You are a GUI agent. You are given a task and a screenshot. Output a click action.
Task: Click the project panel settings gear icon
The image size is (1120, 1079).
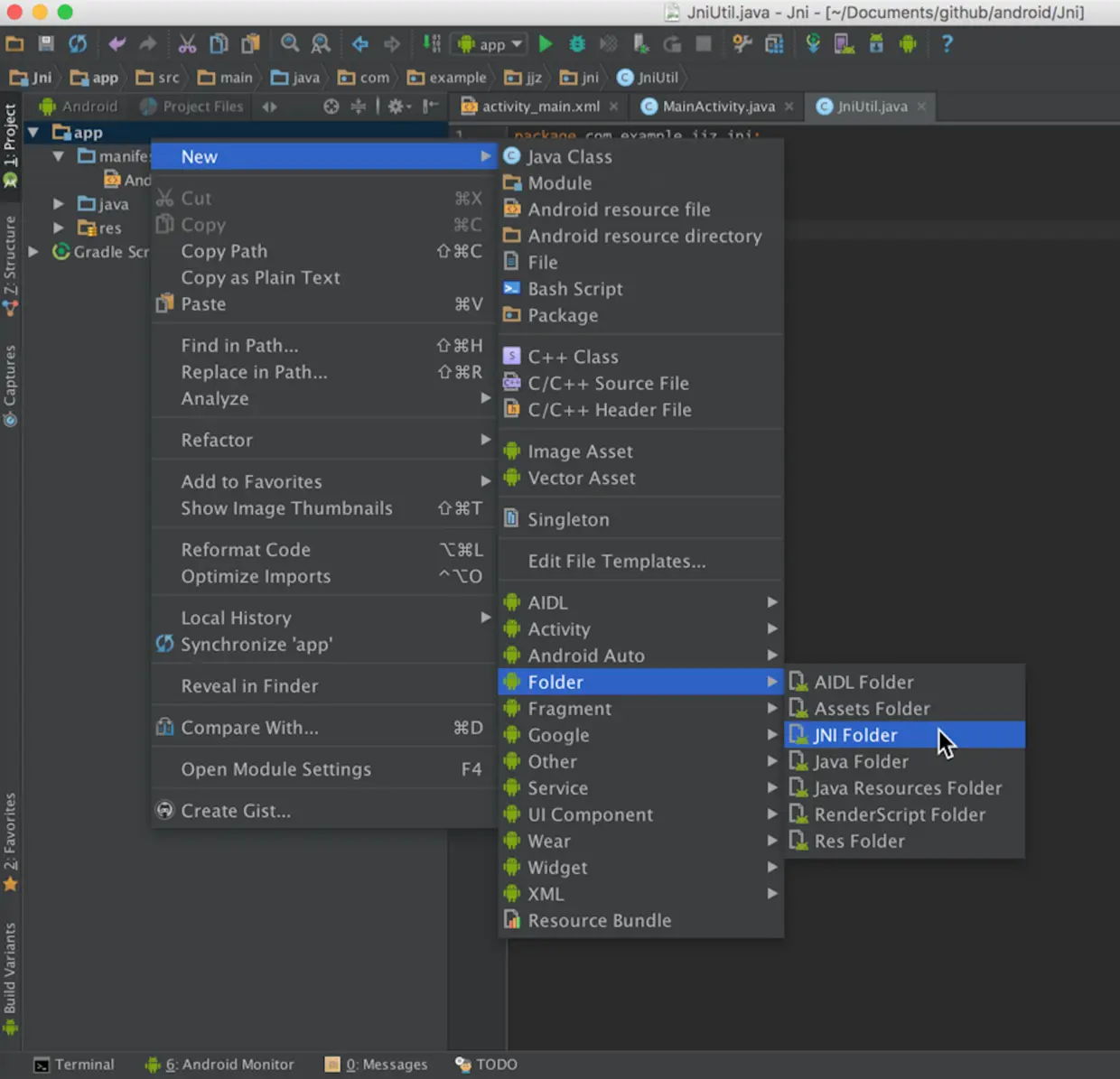396,107
